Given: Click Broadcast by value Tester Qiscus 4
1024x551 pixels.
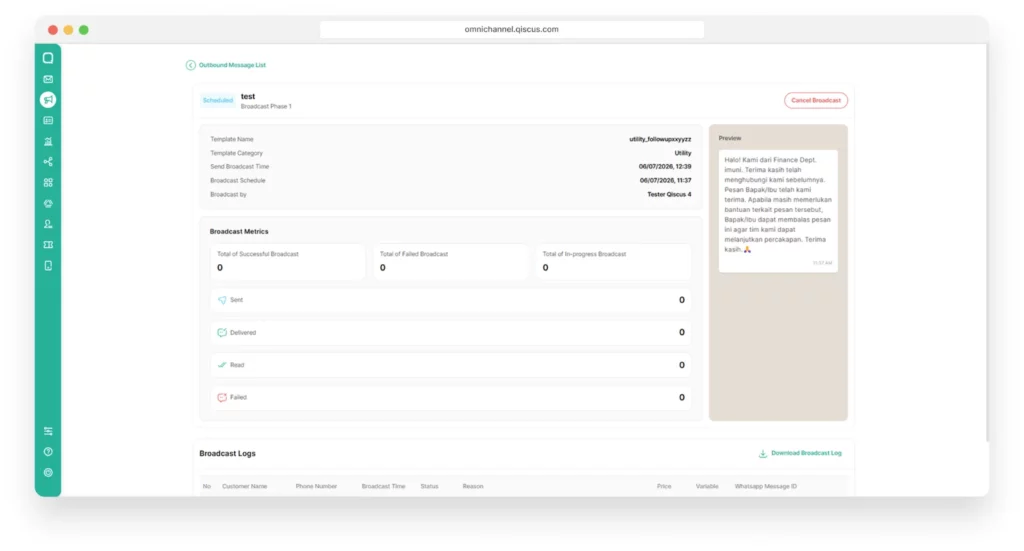Looking at the screenshot, I should click(669, 195).
